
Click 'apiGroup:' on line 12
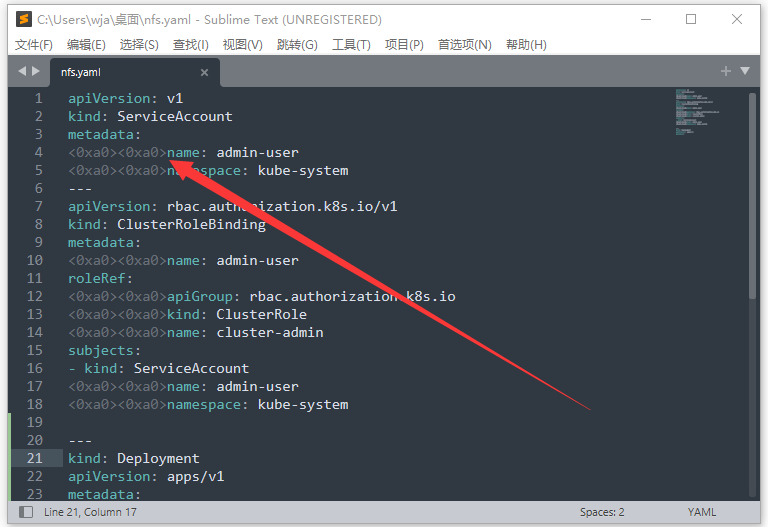(x=203, y=297)
